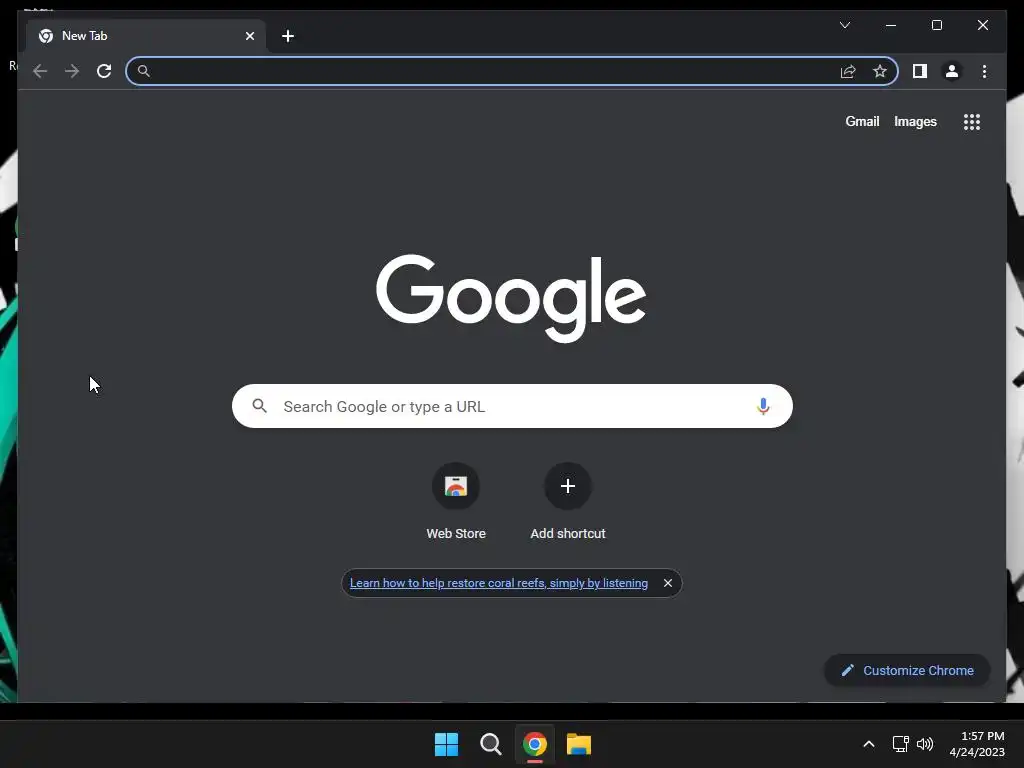The image size is (1024, 768).
Task: Open the tab search dropdown
Action: (844, 25)
